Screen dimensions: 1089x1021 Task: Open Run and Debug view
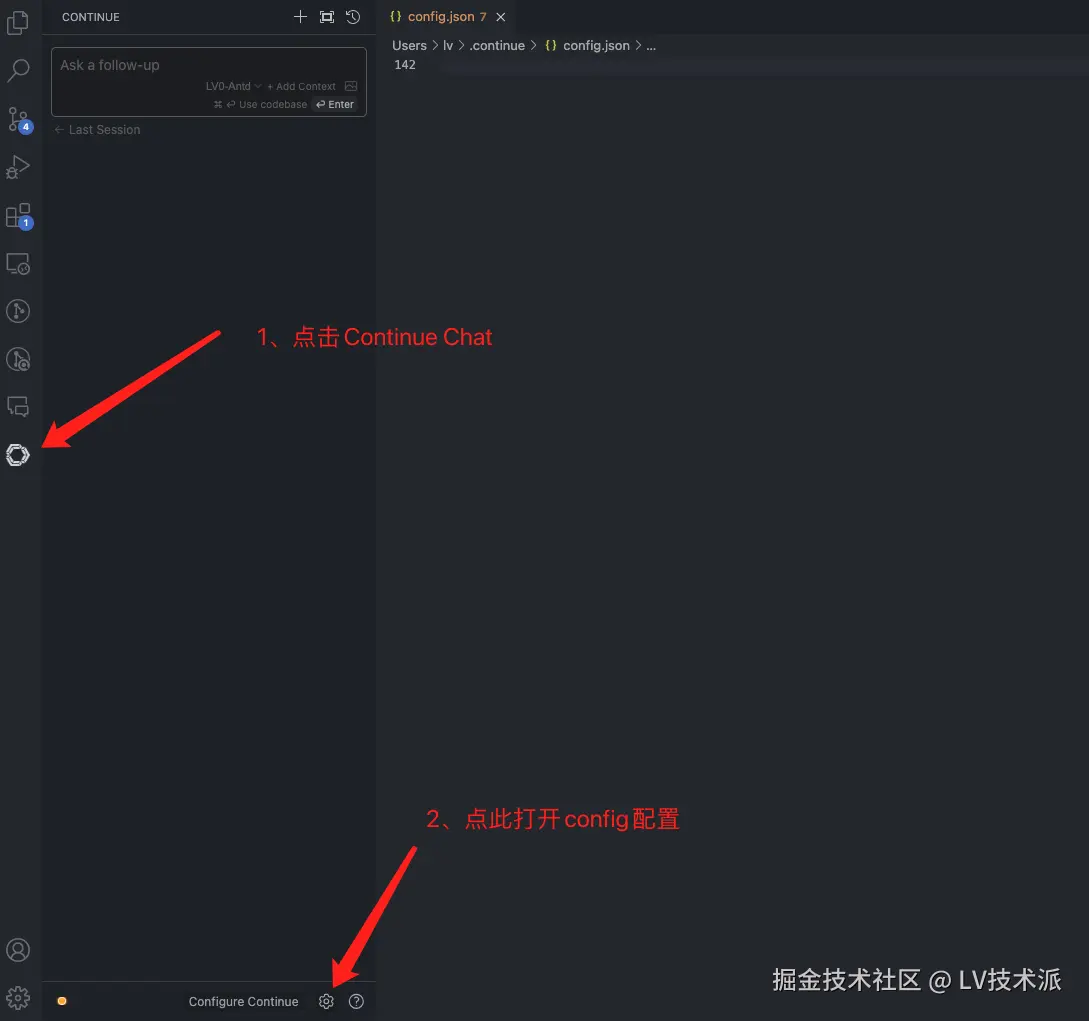(x=18, y=167)
